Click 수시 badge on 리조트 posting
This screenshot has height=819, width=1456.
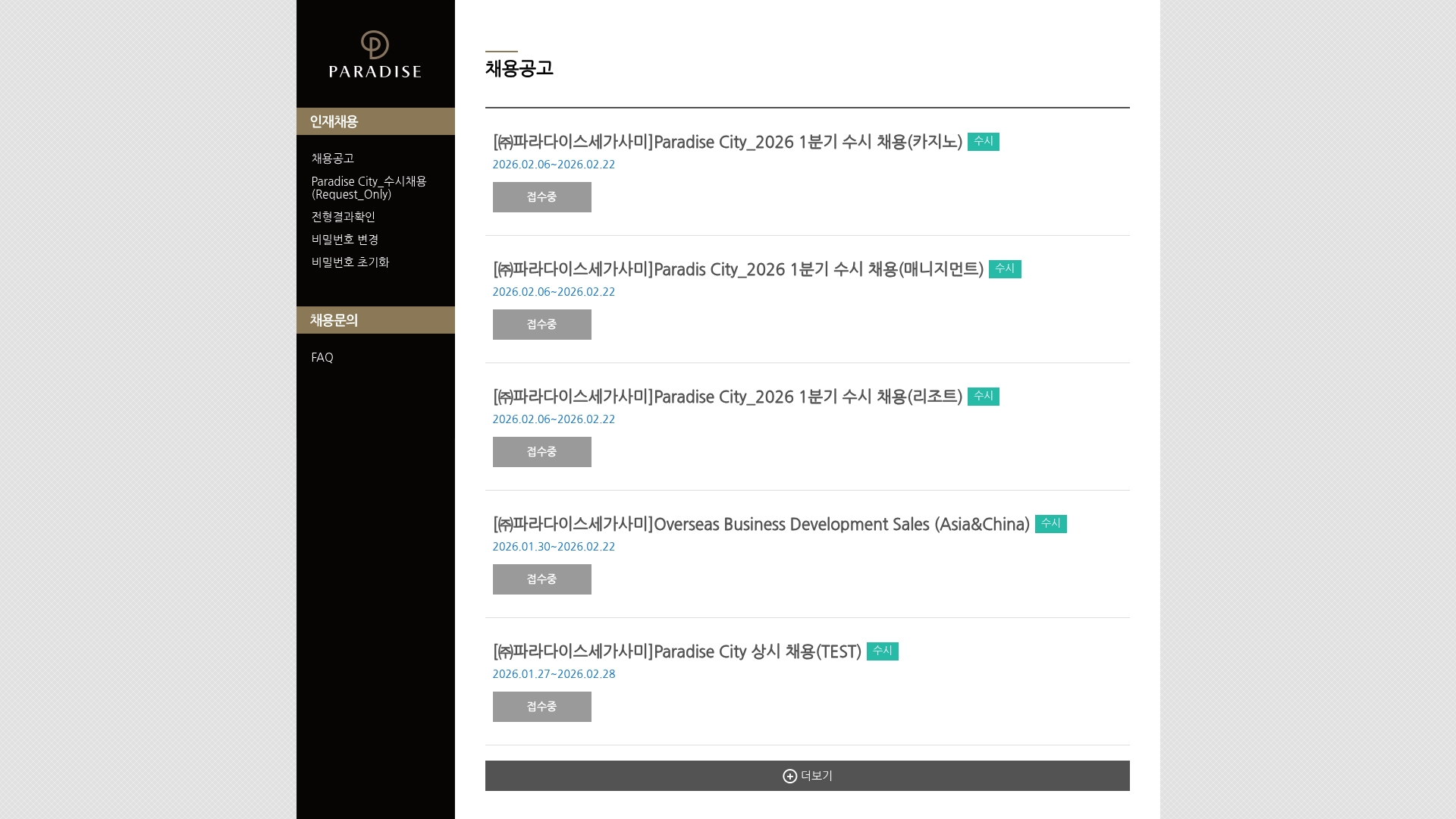point(983,397)
